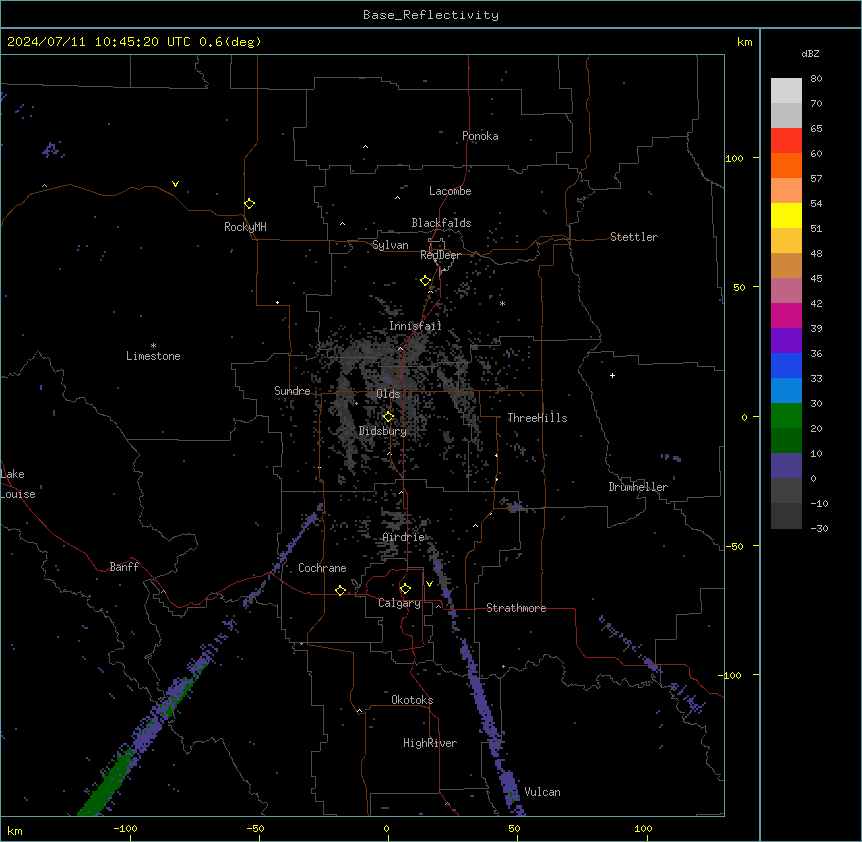Select the magenta 39-42 dBZ legend swatch
This screenshot has height=842, width=862.
pos(786,315)
